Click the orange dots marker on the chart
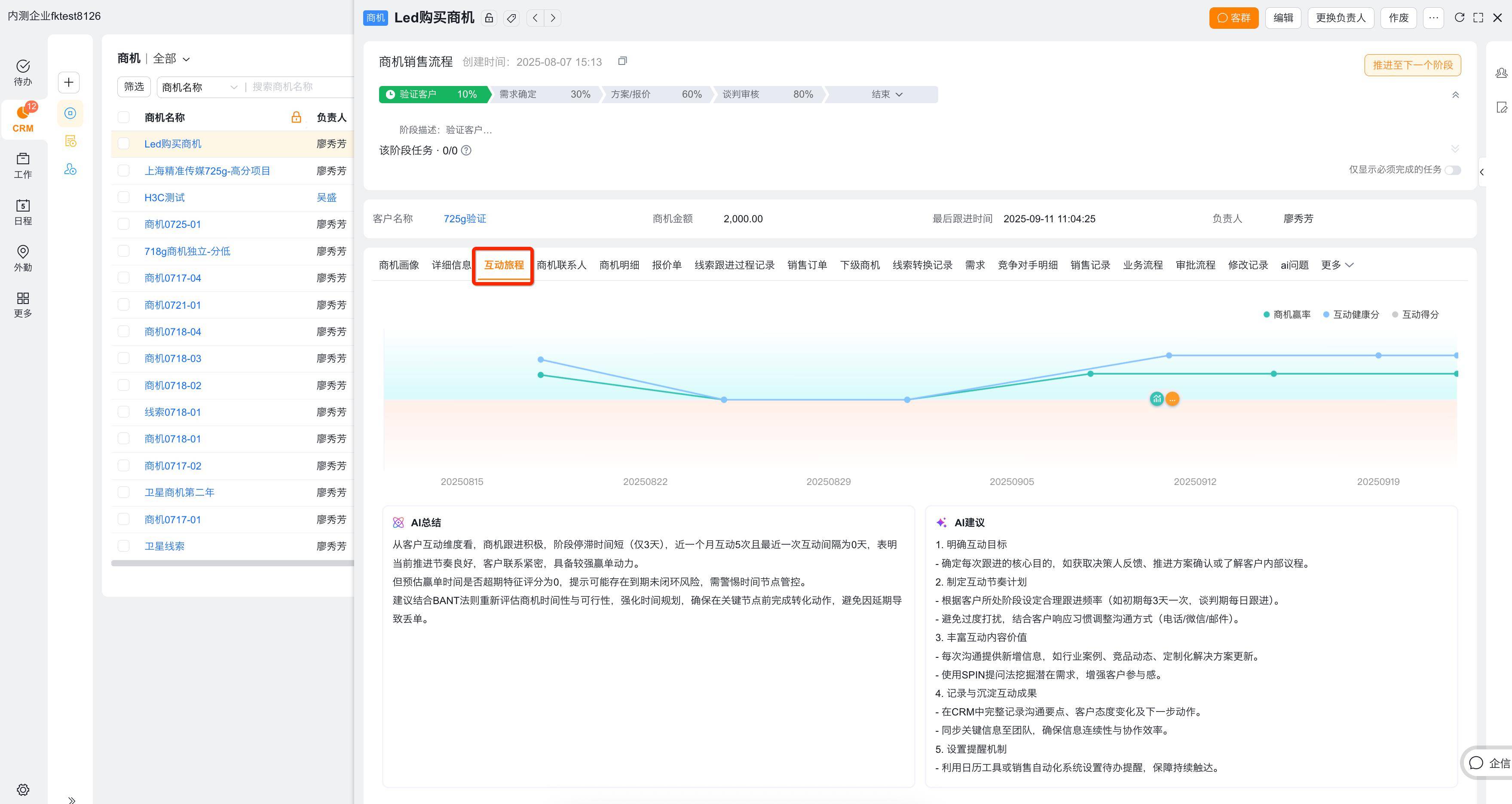The image size is (1512, 804). pos(1172,399)
